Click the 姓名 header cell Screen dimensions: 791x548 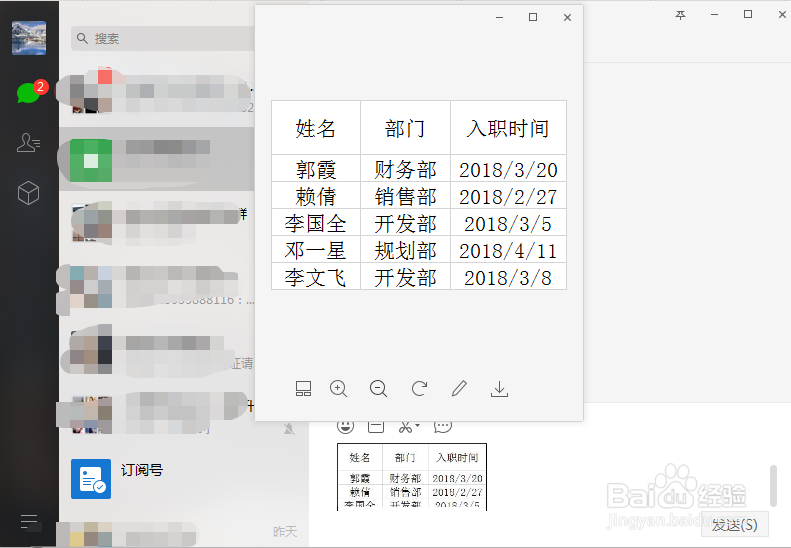316,128
